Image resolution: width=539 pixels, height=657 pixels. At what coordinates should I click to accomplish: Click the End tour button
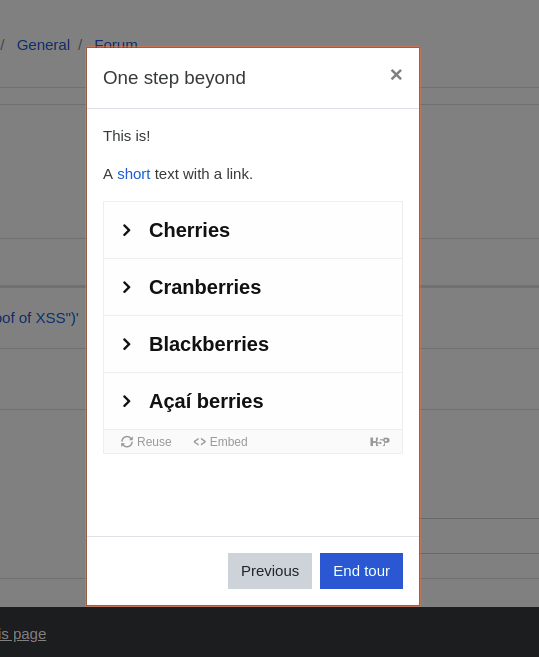[361, 571]
